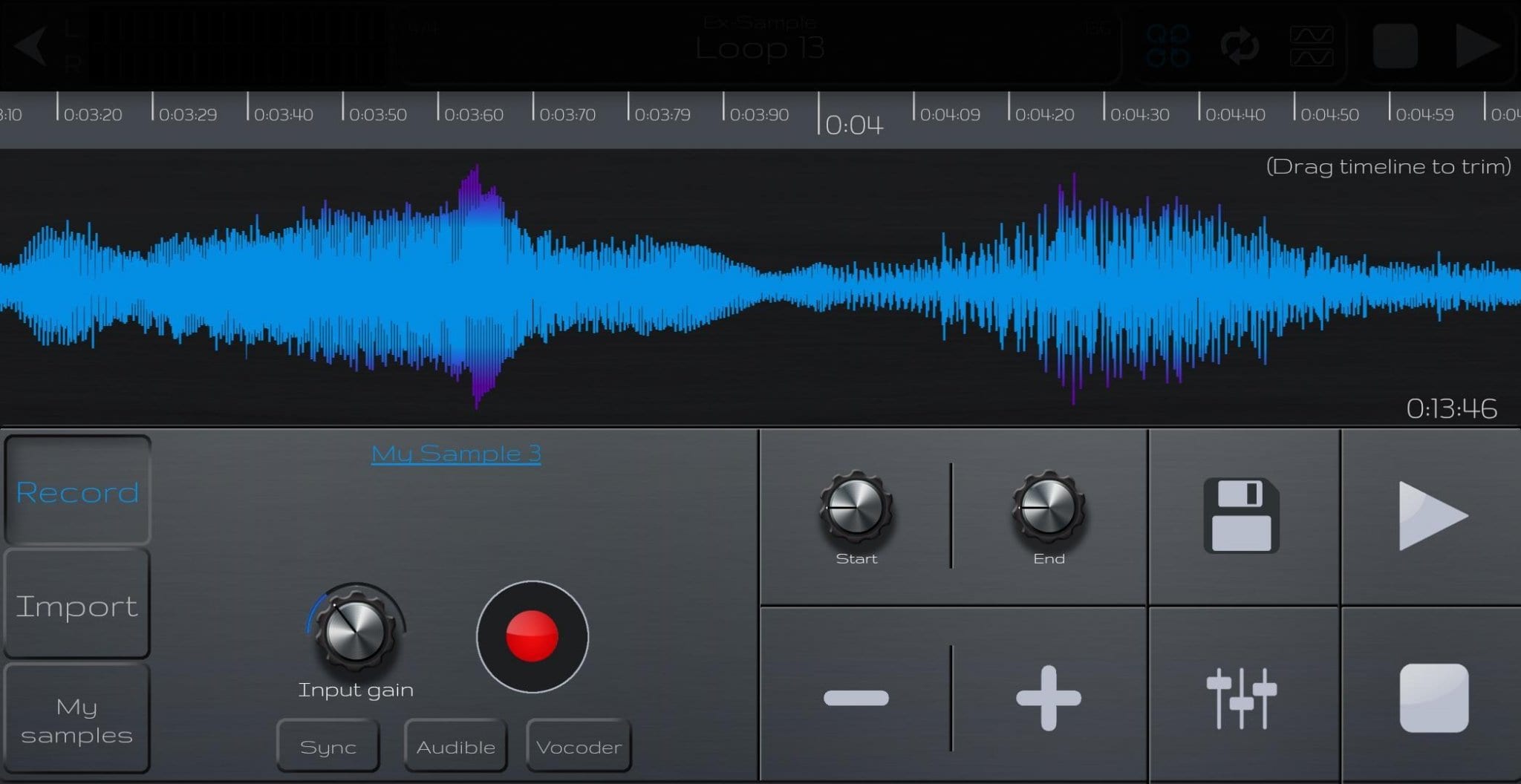
Task: Open the My Sample 3 link
Action: pyautogui.click(x=456, y=454)
